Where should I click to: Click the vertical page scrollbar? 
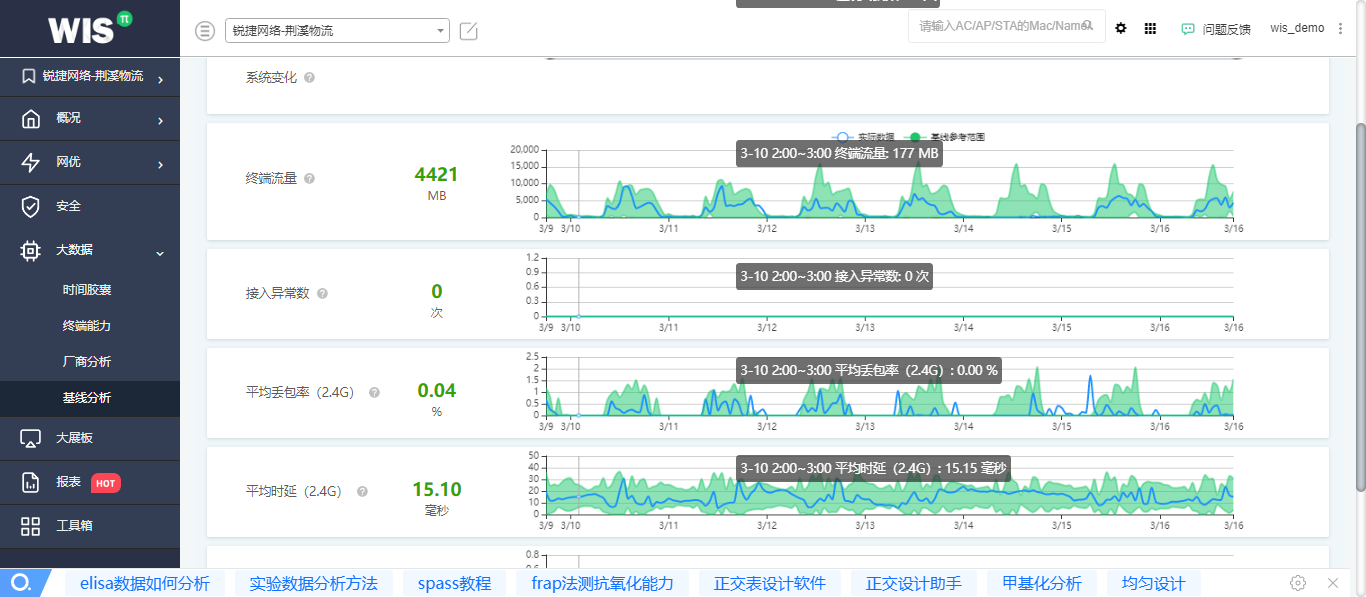tap(1359, 300)
